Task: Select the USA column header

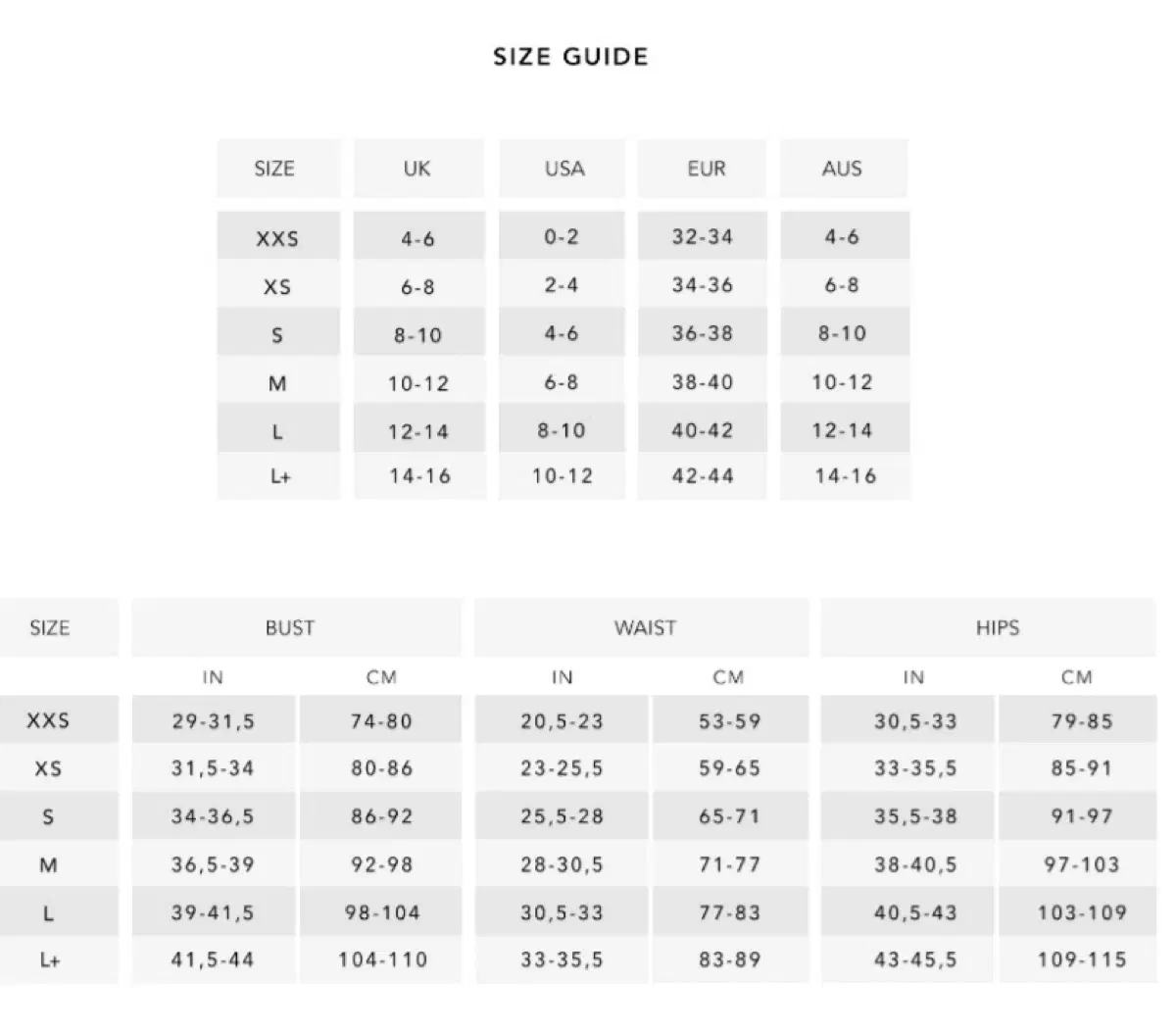Action: (563, 169)
